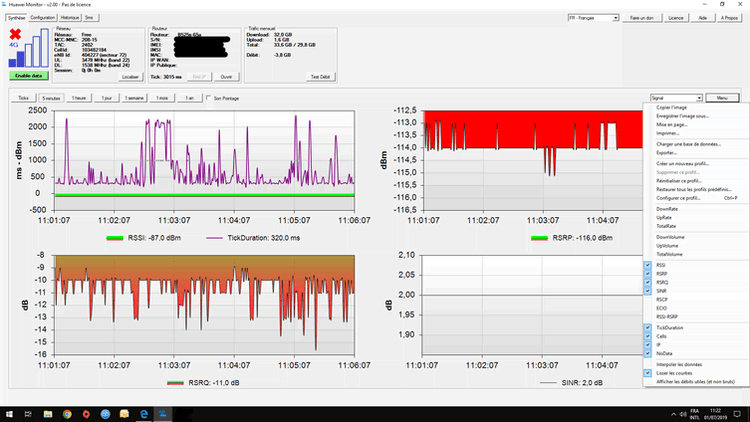Open the Windows Start menu
The height and width of the screenshot is (422, 750).
(9, 414)
